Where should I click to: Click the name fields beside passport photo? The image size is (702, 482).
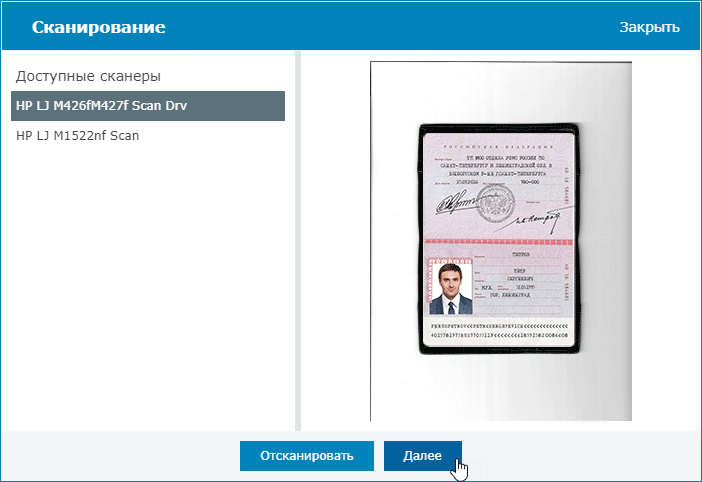pyautogui.click(x=515, y=280)
